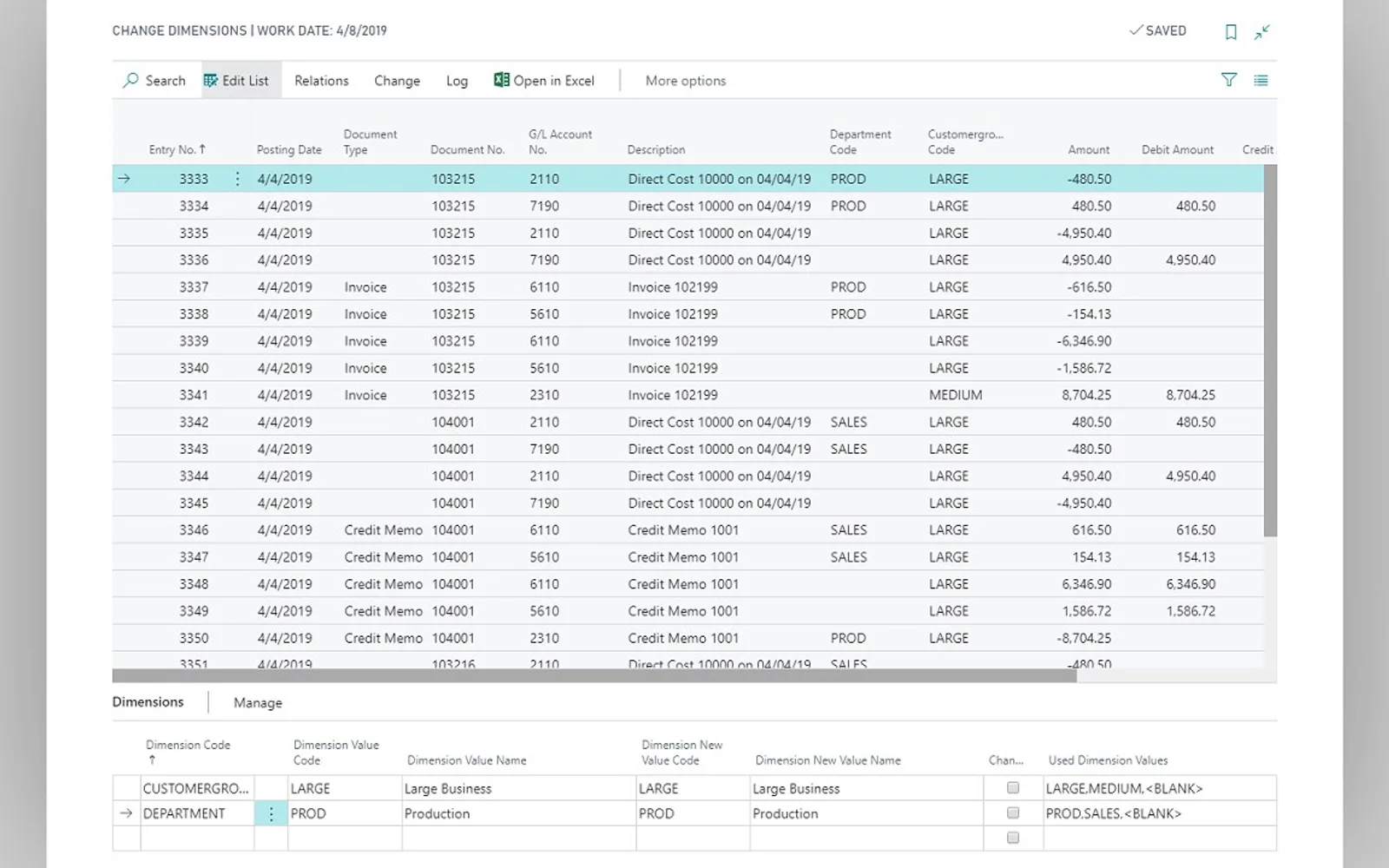Click the Edit List icon
Screen dimensions: 1389x868
pyautogui.click(x=210, y=81)
